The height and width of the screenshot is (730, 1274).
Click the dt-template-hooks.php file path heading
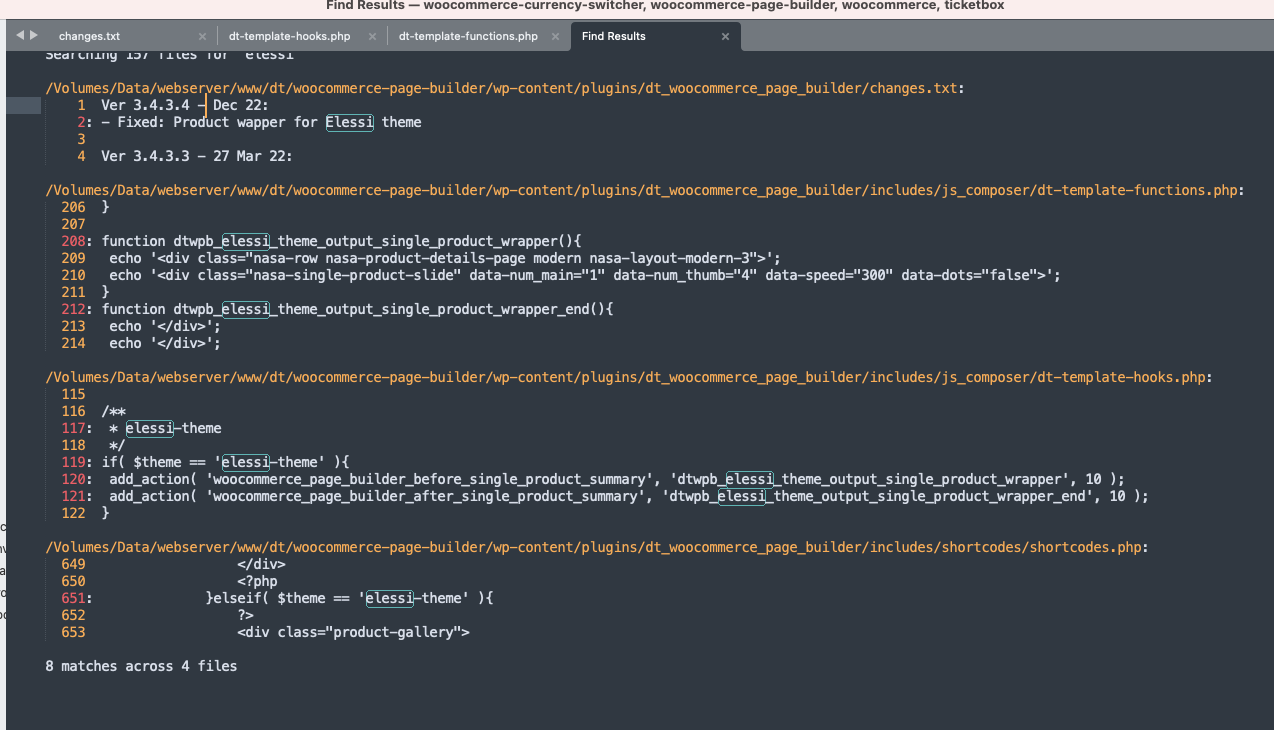pos(628,377)
